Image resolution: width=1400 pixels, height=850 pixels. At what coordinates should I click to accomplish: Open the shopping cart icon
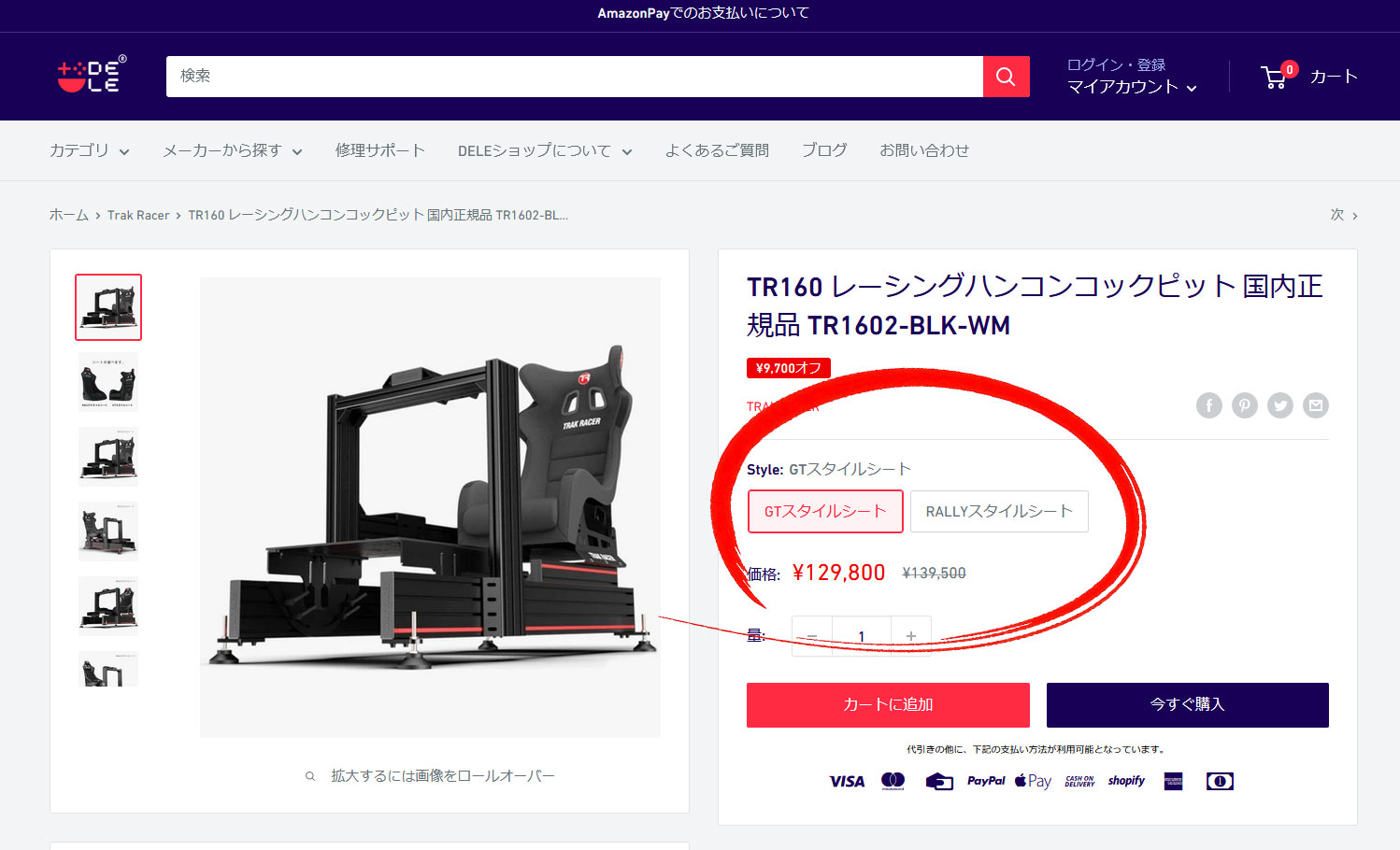pos(1275,77)
